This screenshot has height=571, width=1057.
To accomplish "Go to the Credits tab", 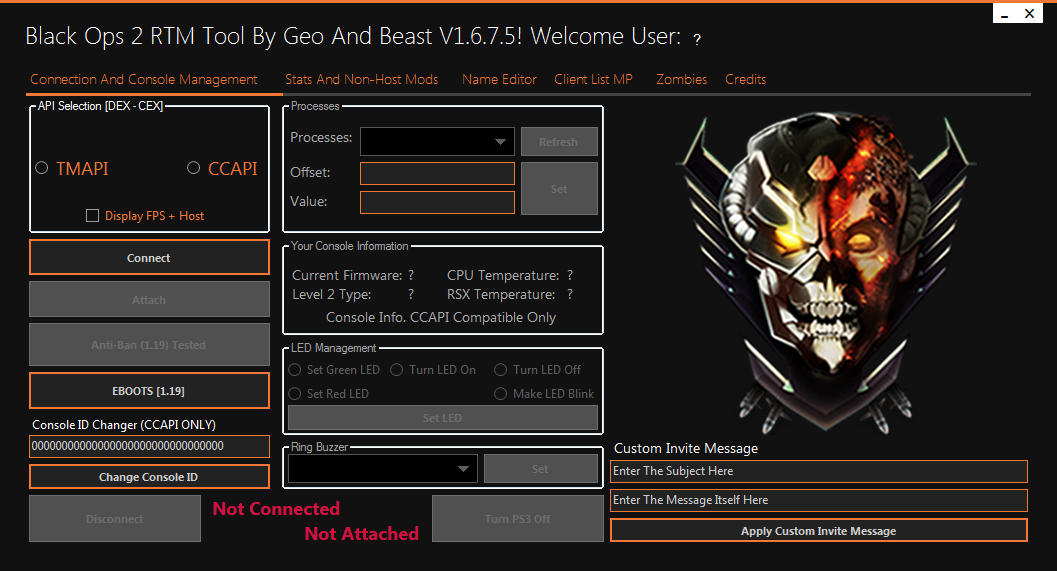I will point(746,80).
